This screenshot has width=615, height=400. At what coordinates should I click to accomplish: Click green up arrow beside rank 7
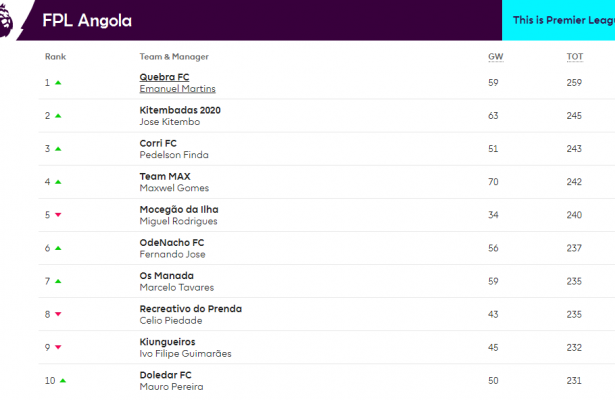tap(58, 281)
